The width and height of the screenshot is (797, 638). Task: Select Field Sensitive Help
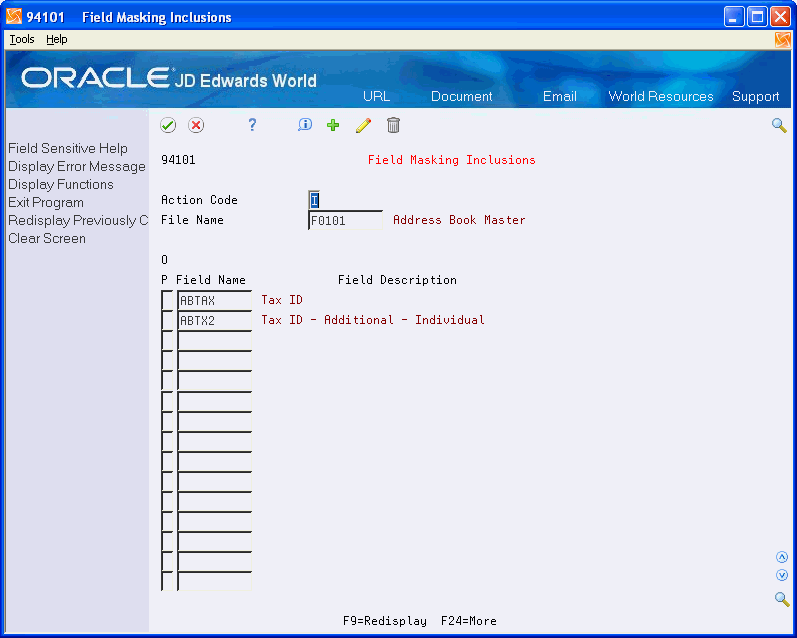point(68,148)
